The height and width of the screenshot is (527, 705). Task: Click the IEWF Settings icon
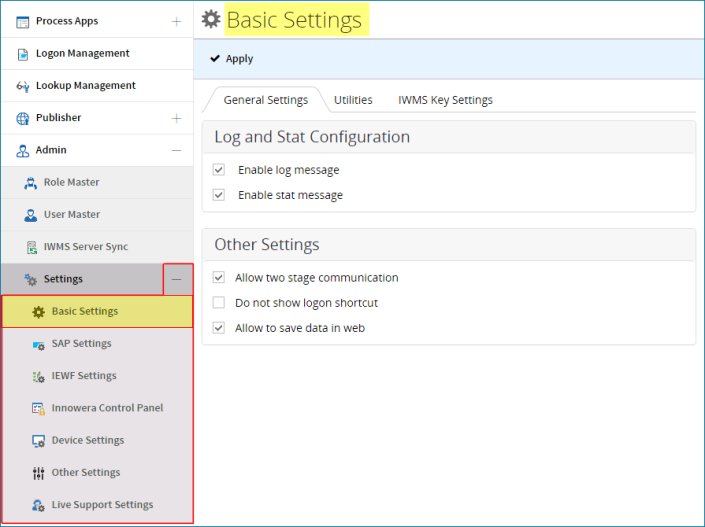point(39,377)
